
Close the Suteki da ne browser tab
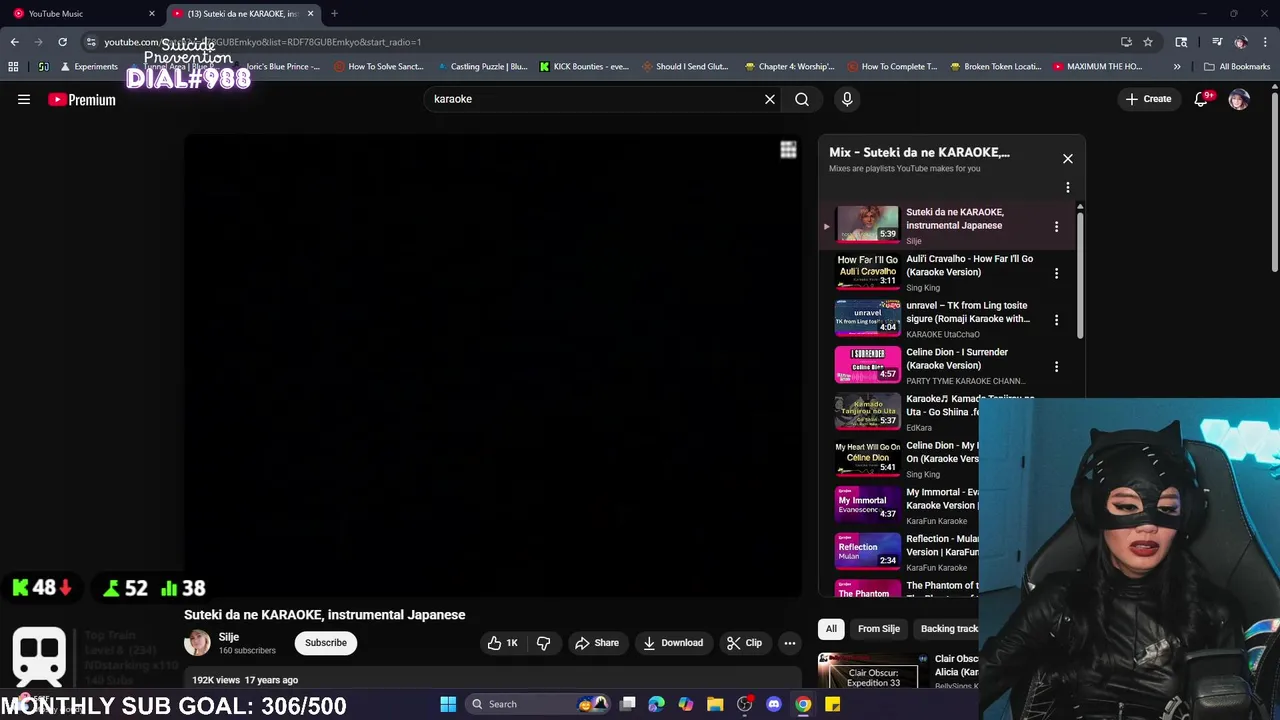311,14
